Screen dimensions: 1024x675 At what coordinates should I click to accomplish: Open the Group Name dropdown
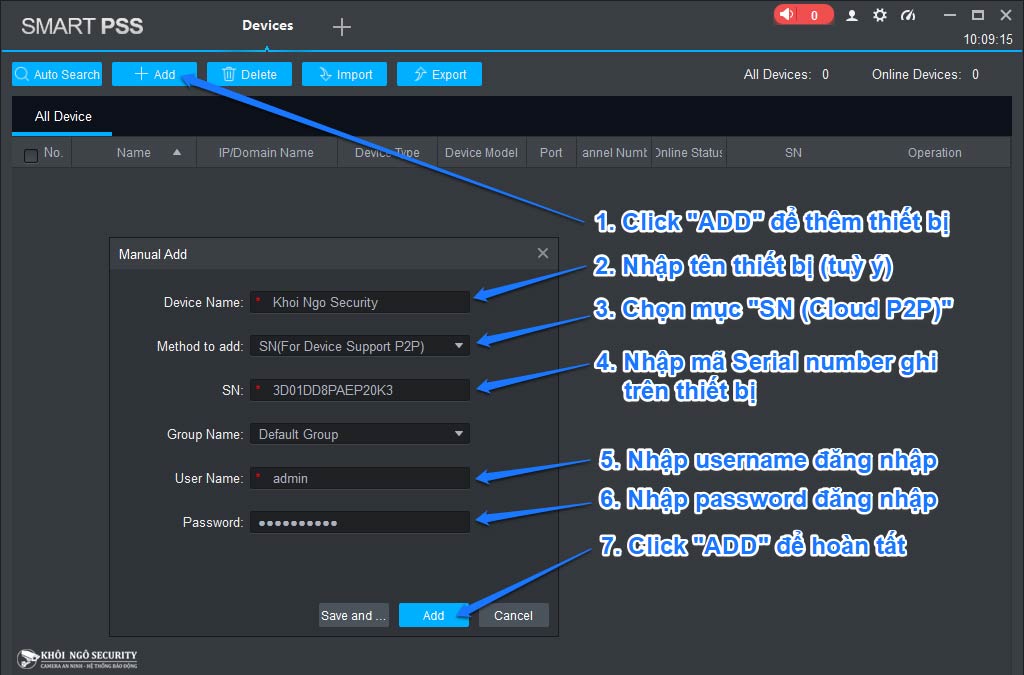pyautogui.click(x=360, y=434)
